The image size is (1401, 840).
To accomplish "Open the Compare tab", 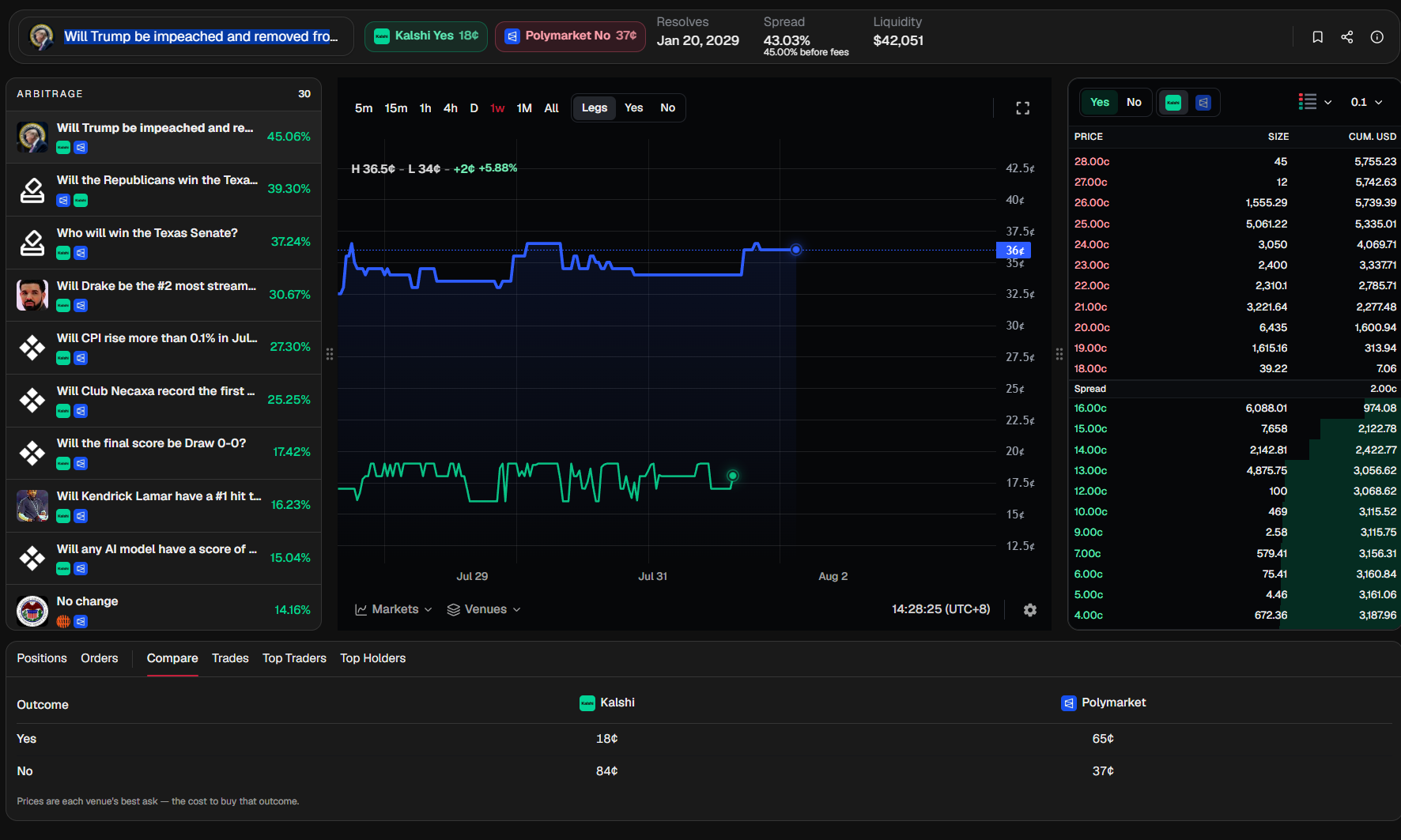I will pyautogui.click(x=172, y=659).
